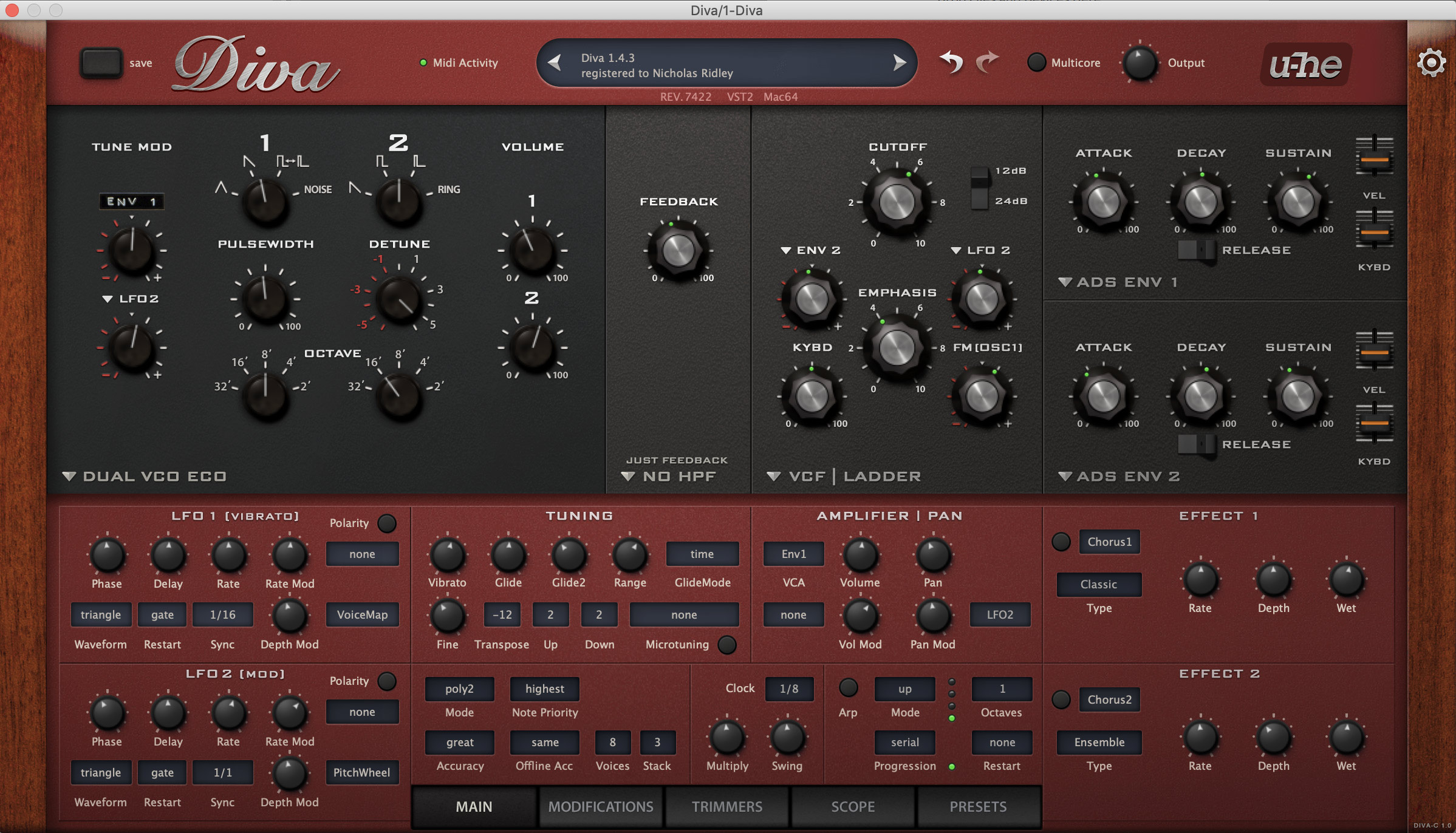This screenshot has width=1456, height=833.
Task: Toggle LFO 1 Polarity switch
Action: point(387,523)
